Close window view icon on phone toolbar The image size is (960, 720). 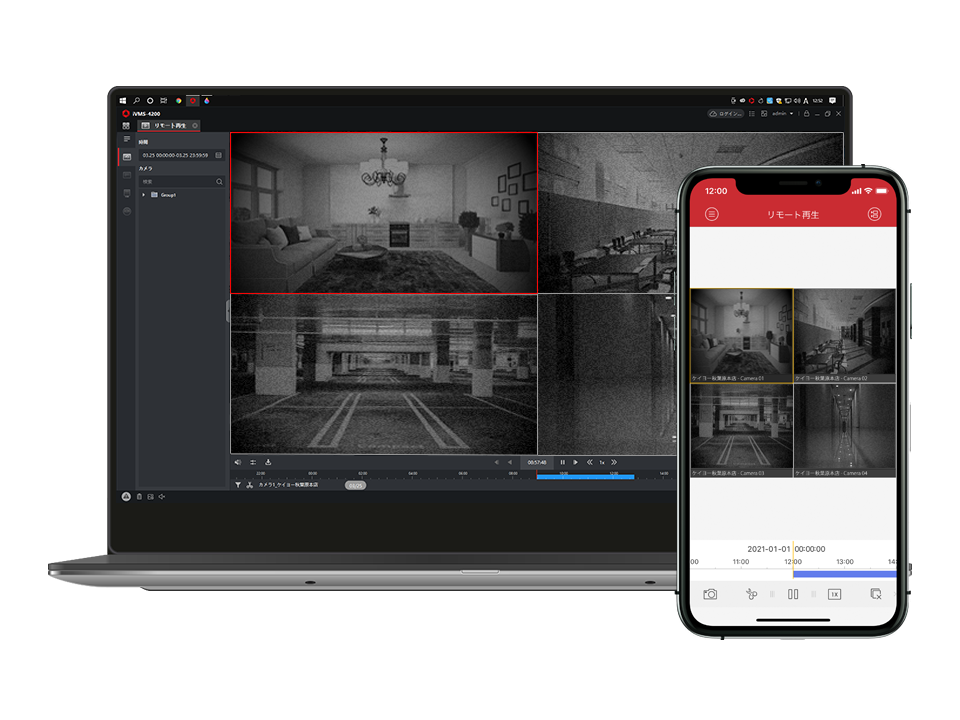[876, 594]
